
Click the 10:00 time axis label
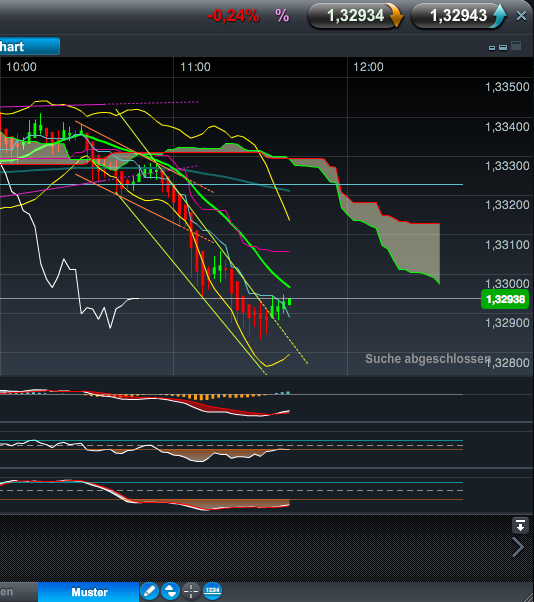point(21,67)
